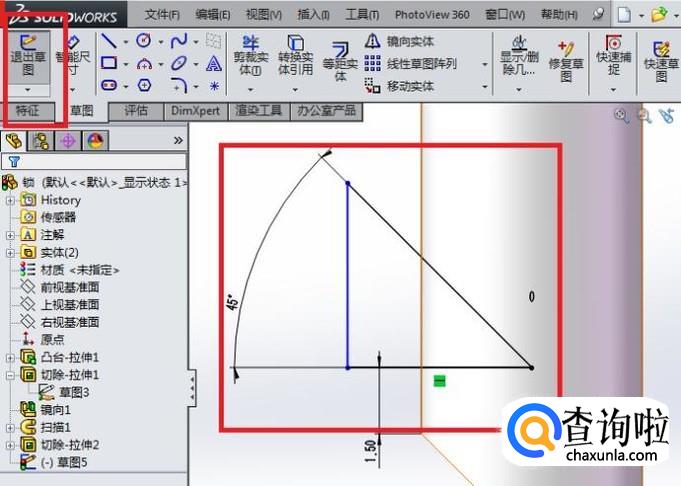The width and height of the screenshot is (681, 486).
Task: Open the 视图(V) menu
Action: pos(264,15)
